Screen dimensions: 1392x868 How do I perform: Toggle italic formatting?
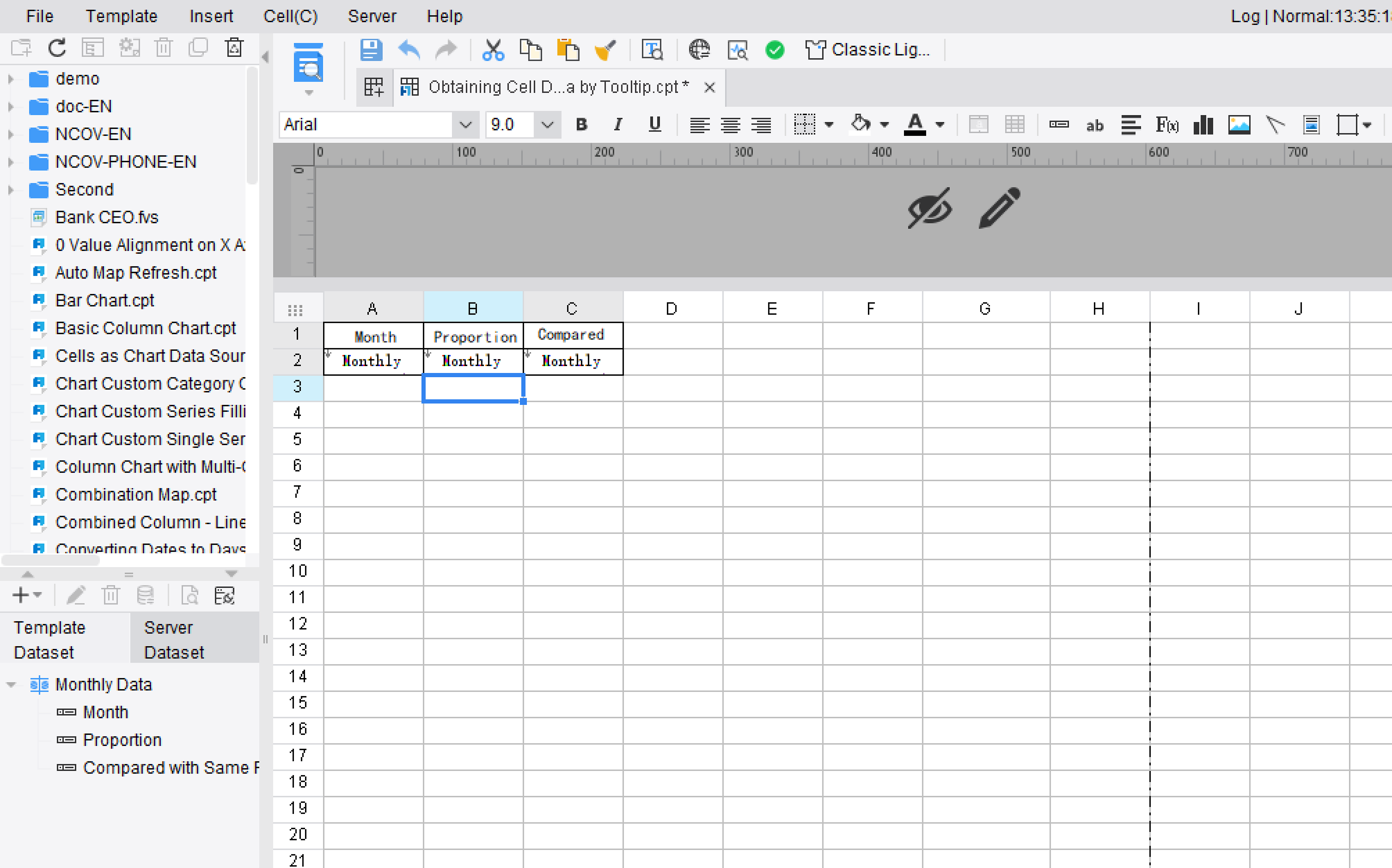[x=618, y=125]
